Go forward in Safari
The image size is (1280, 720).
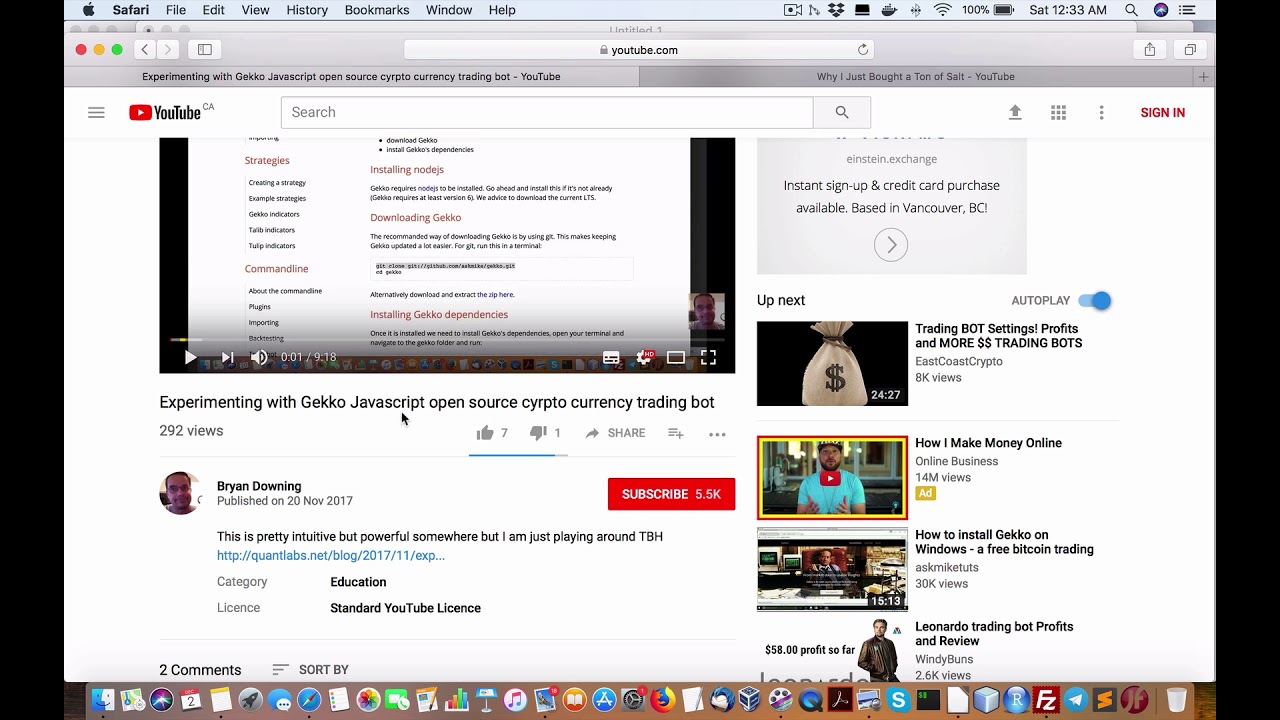[x=168, y=49]
